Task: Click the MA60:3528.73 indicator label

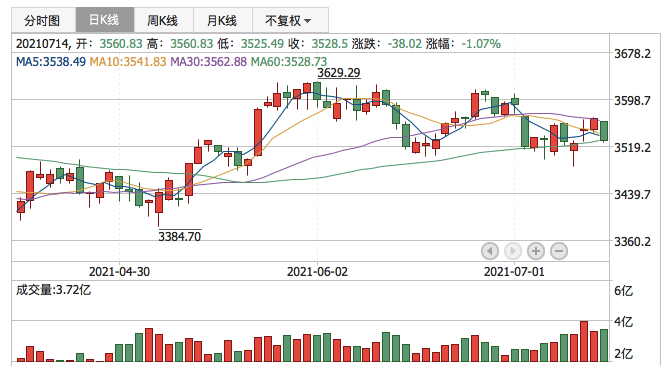Action: coord(289,62)
